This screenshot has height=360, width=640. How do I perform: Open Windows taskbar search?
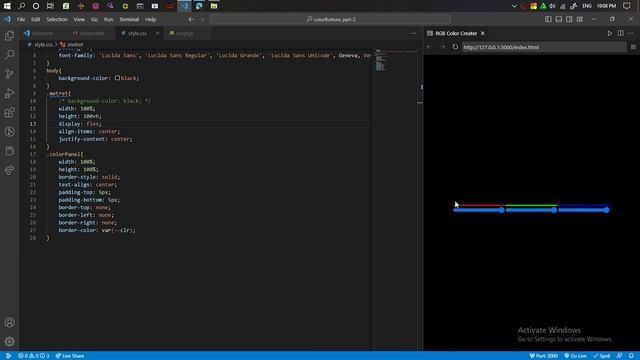click(x=22, y=6)
